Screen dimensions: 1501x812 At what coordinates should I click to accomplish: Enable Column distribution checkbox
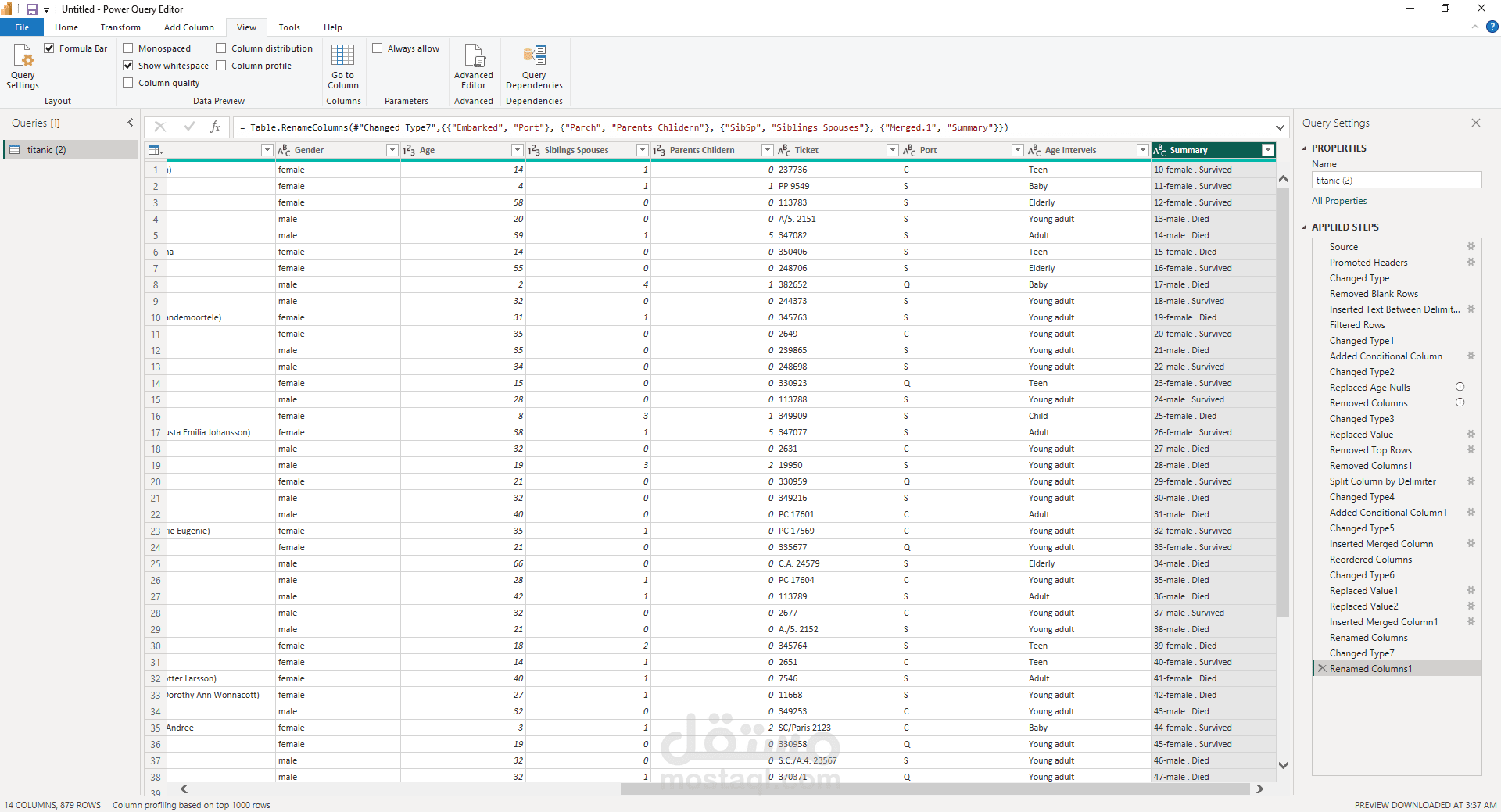tap(221, 48)
